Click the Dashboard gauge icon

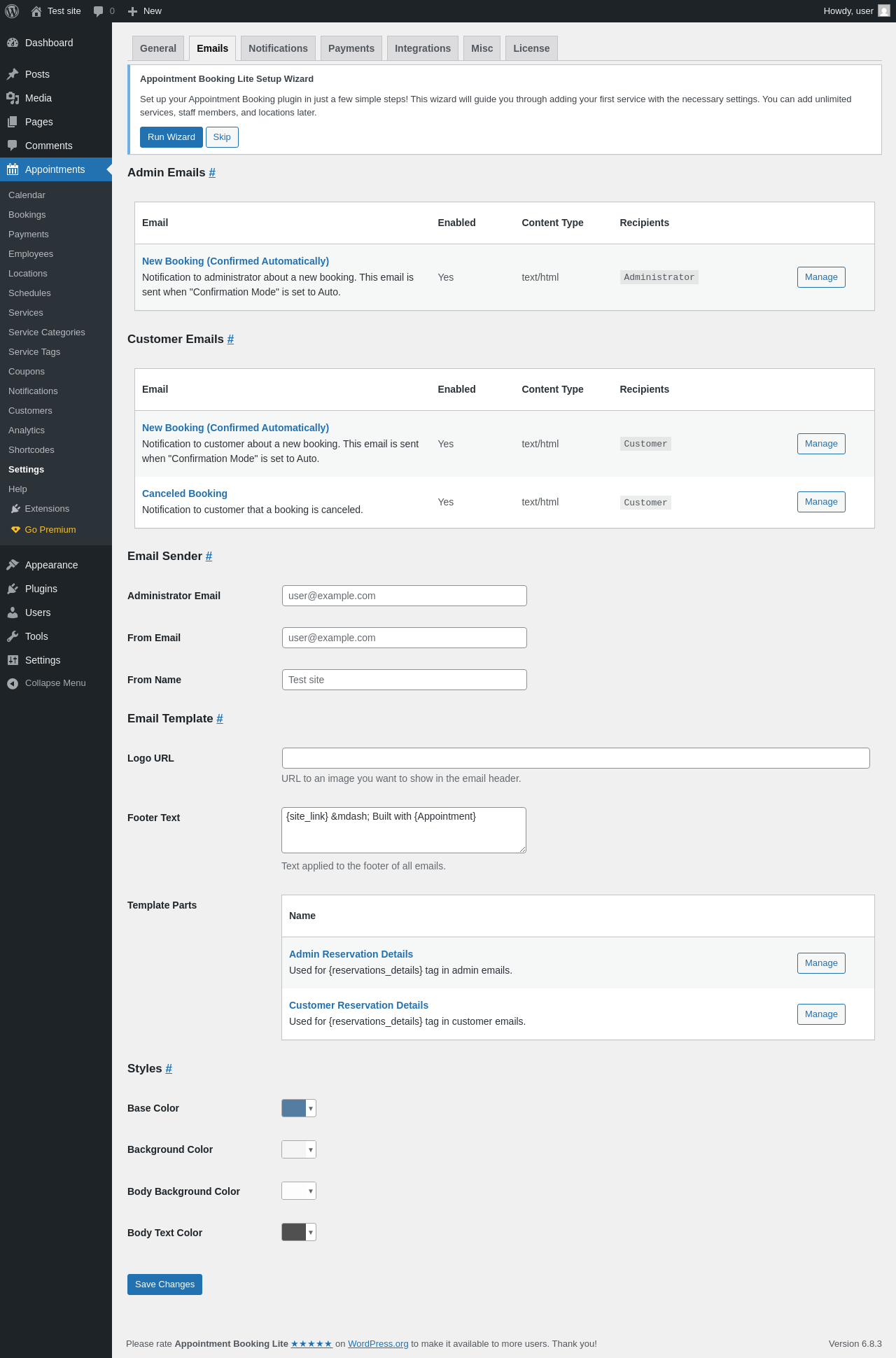(13, 43)
